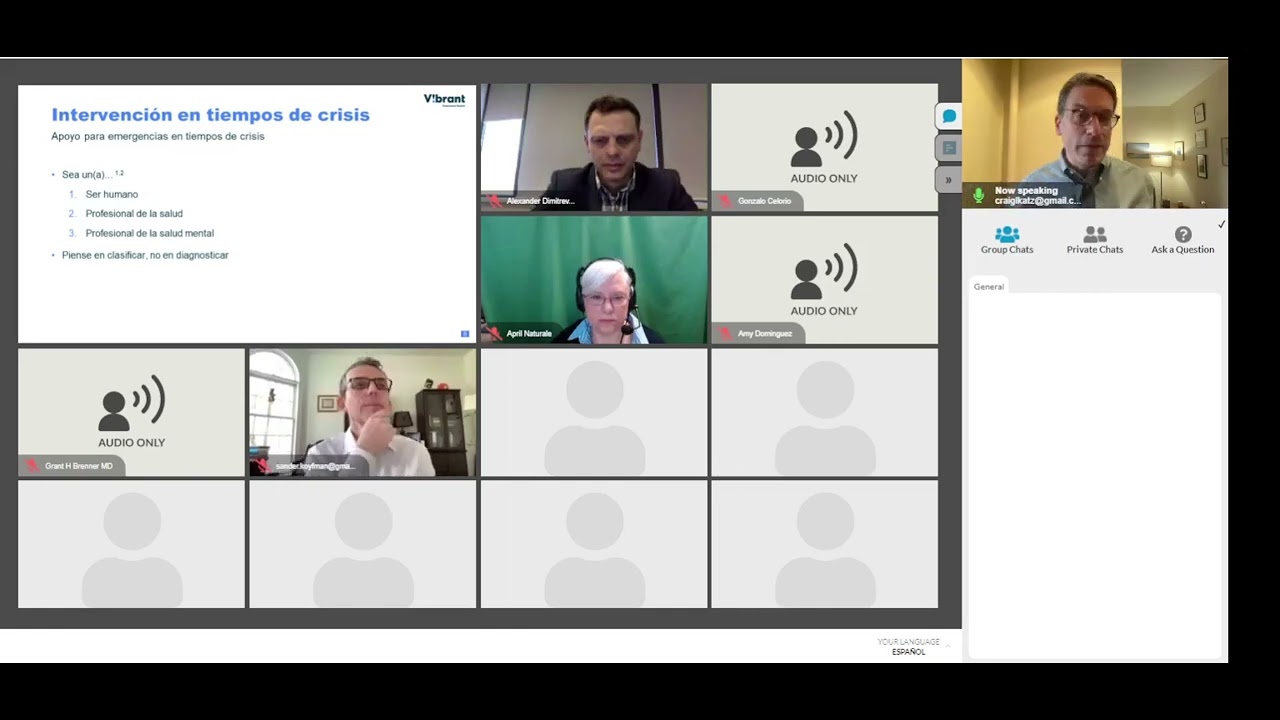Viewport: 1280px width, 720px height.
Task: Click slide line 'Profesional de la salud mental'
Action: [150, 233]
